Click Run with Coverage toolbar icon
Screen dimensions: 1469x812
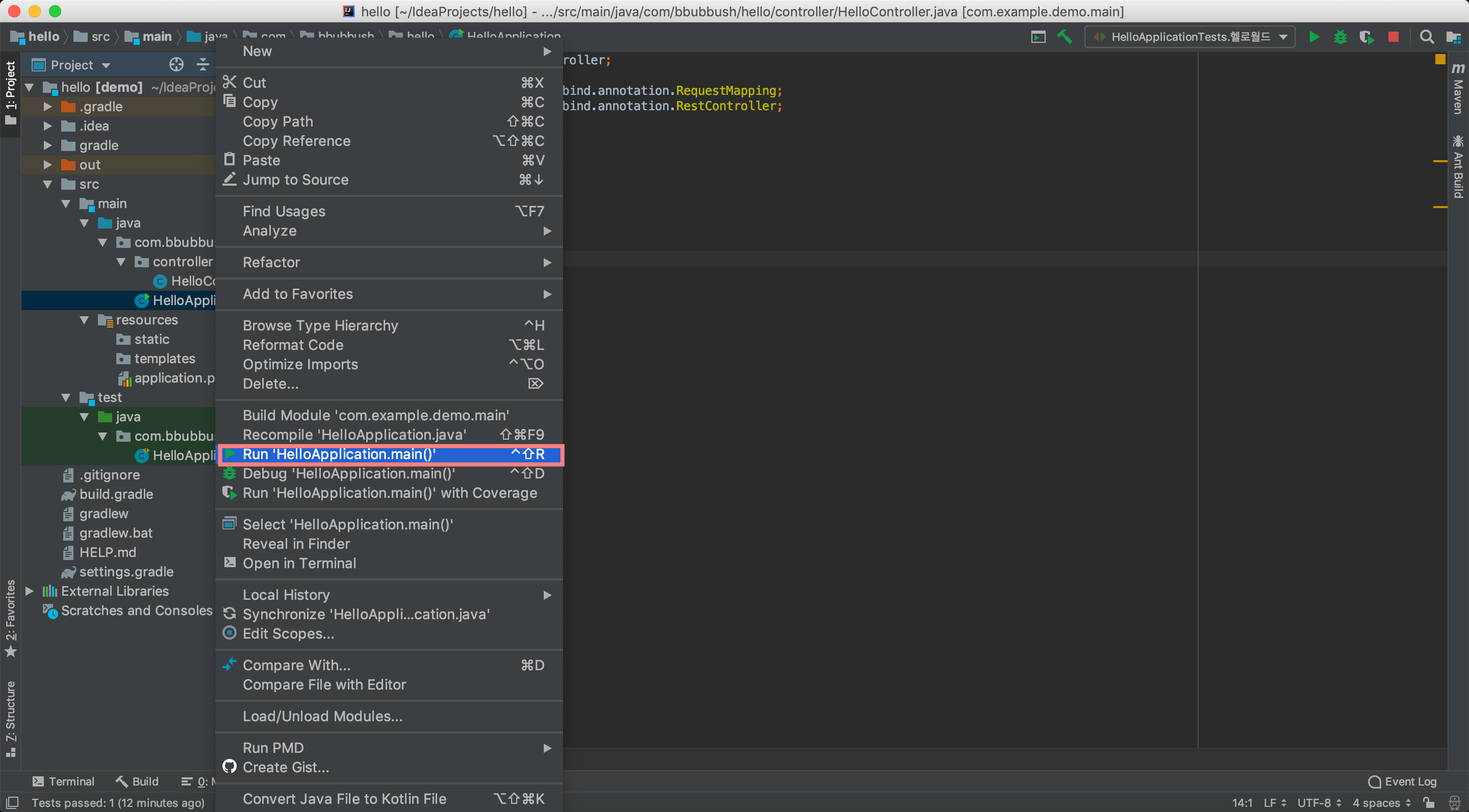click(x=1366, y=37)
